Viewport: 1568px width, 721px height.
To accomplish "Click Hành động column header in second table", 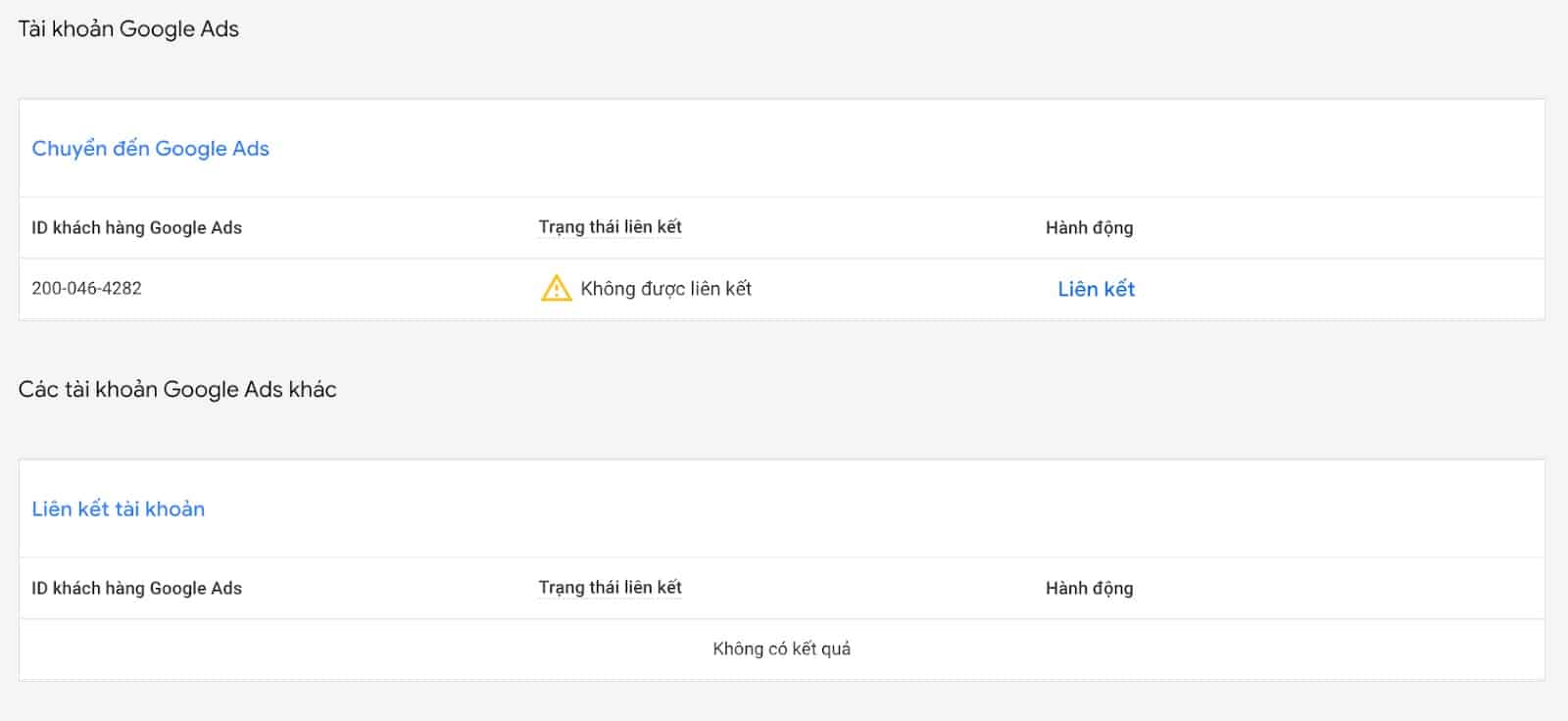I will tap(1089, 589).
